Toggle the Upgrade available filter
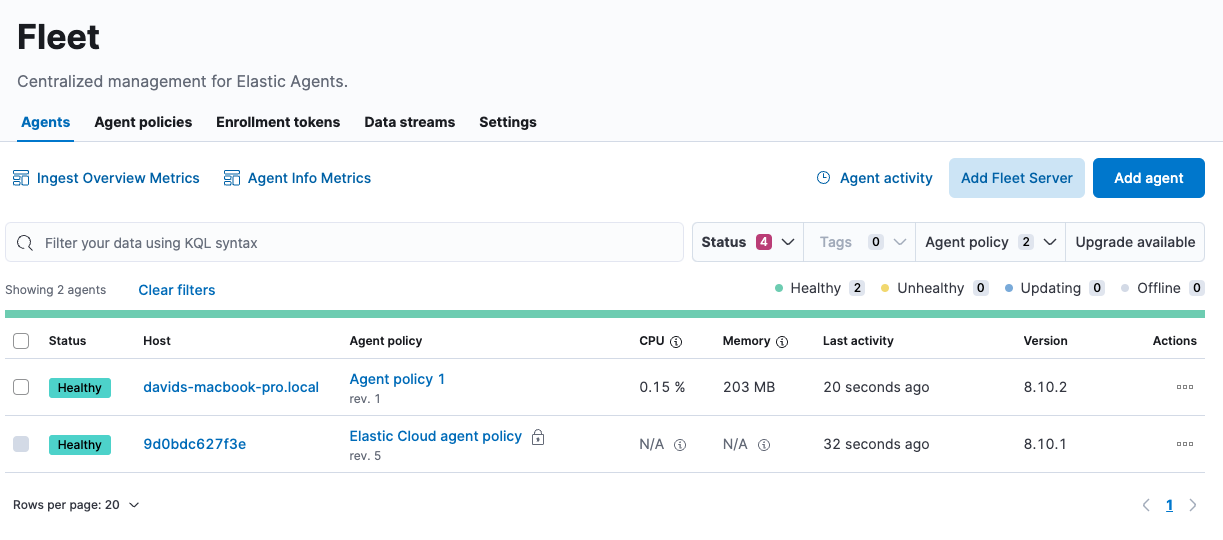Viewport: 1223px width, 540px height. tap(1135, 242)
